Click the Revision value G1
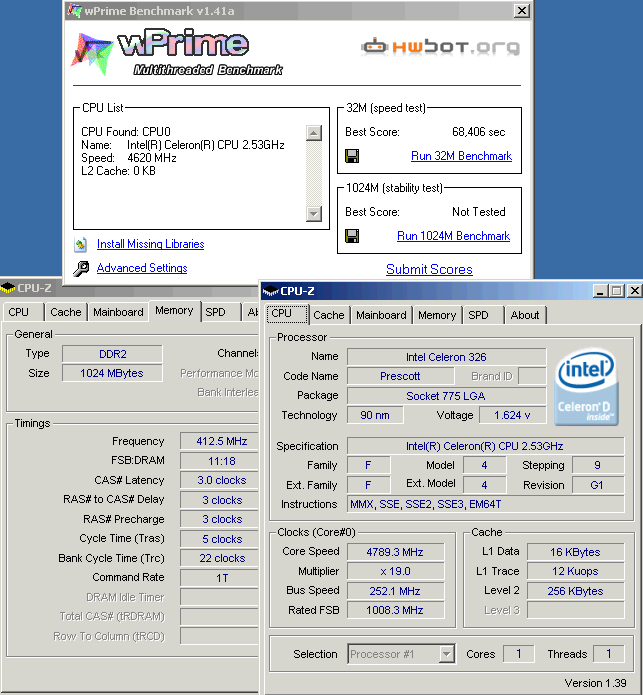643x695 pixels. tap(598, 485)
